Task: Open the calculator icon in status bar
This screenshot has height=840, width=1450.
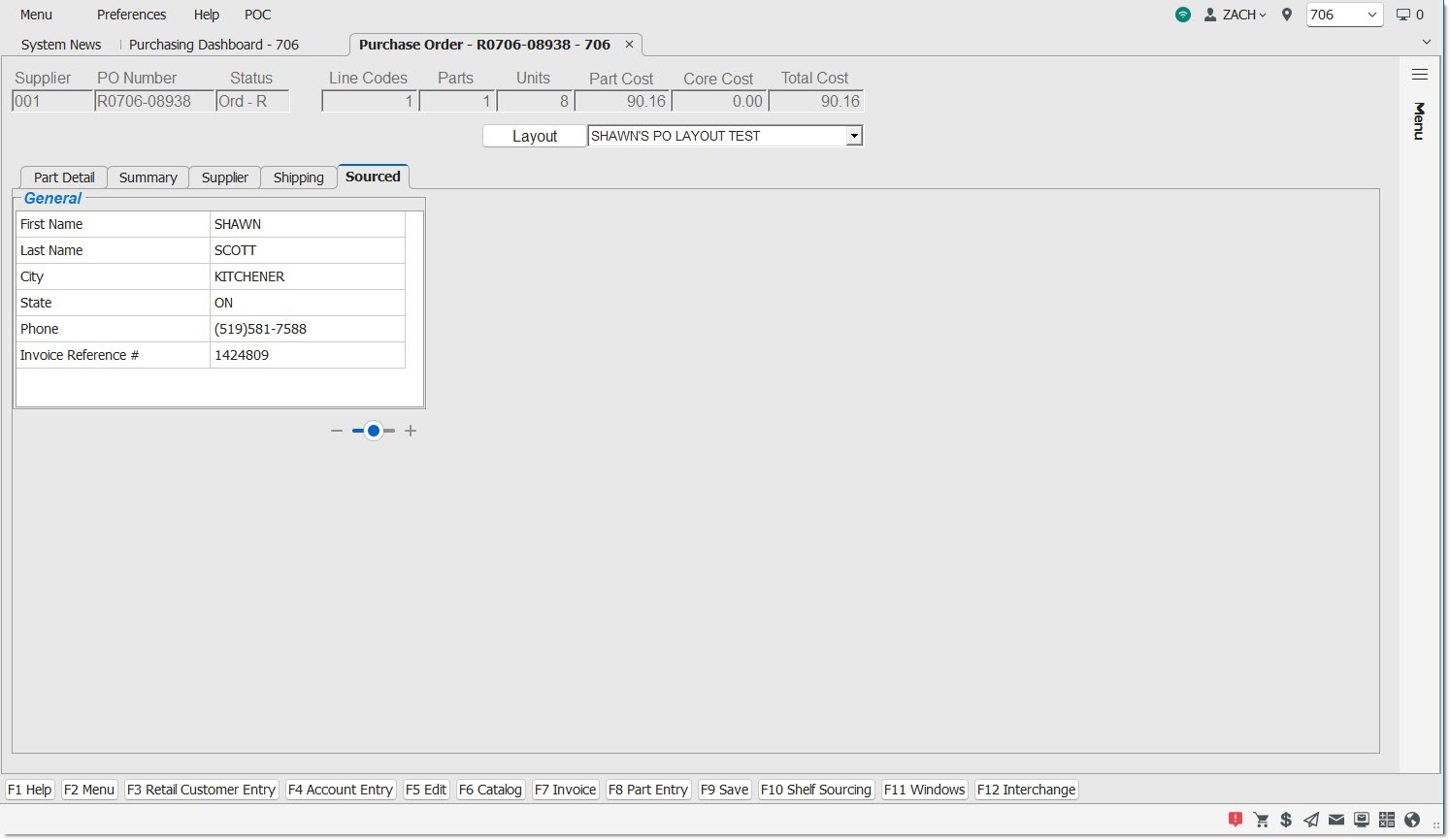Action: (x=1387, y=820)
